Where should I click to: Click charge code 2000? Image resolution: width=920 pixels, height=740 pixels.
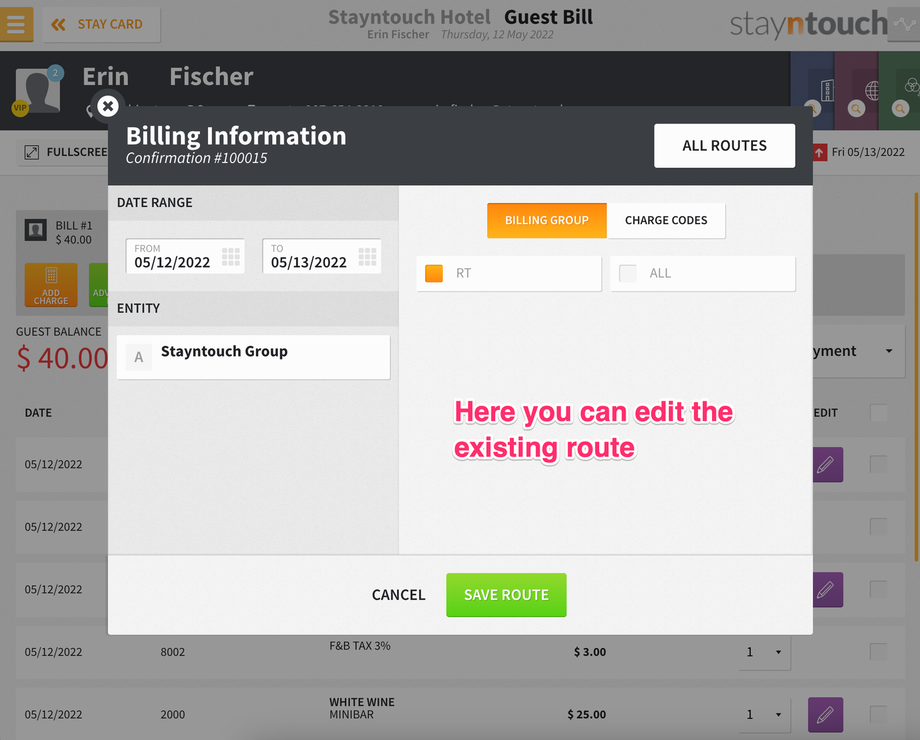click(172, 715)
